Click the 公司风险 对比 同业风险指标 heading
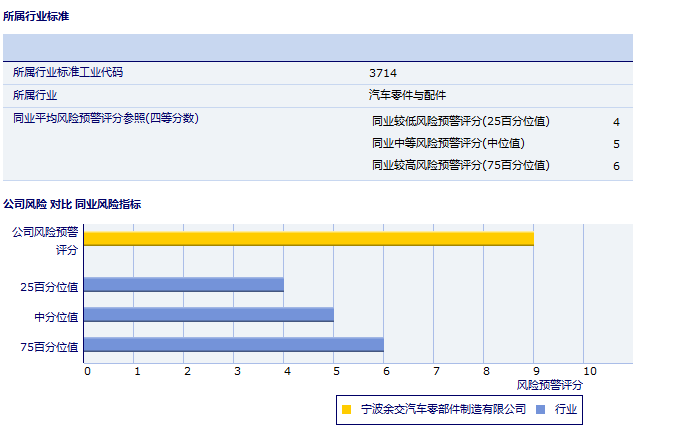Screen dimensions: 677x429 (72, 204)
